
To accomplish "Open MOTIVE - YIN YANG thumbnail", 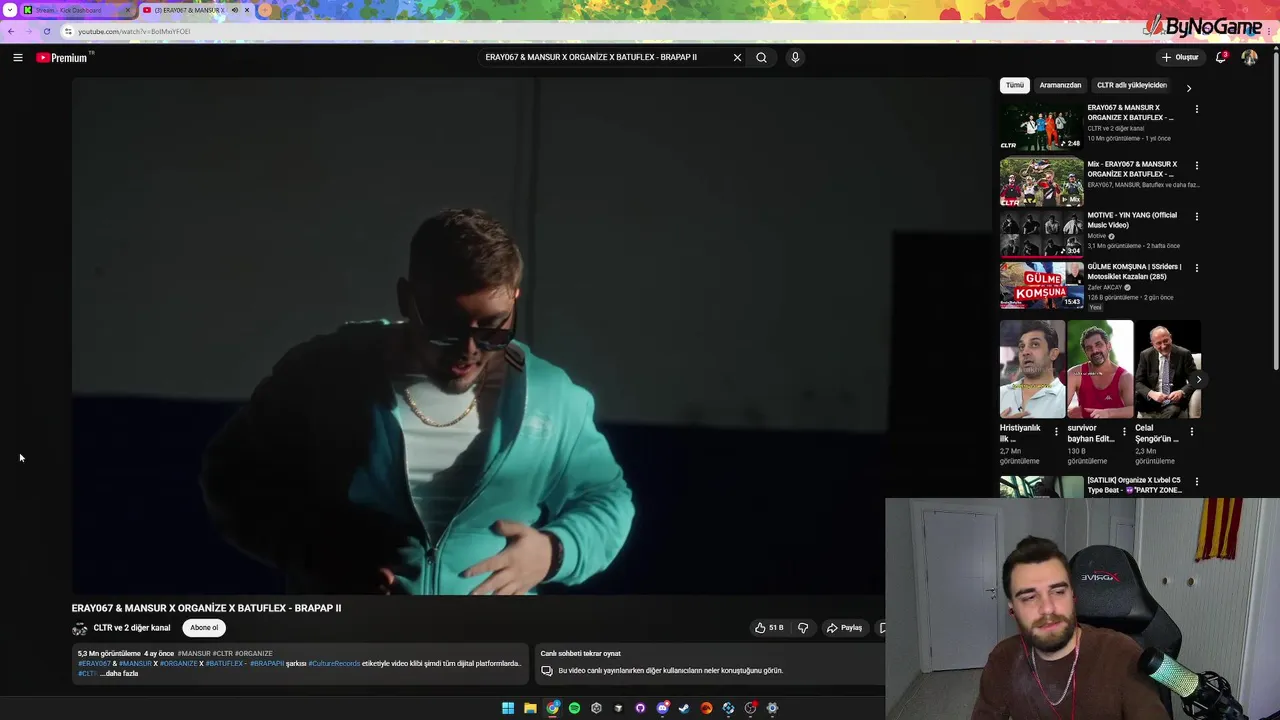I will pyautogui.click(x=1041, y=234).
